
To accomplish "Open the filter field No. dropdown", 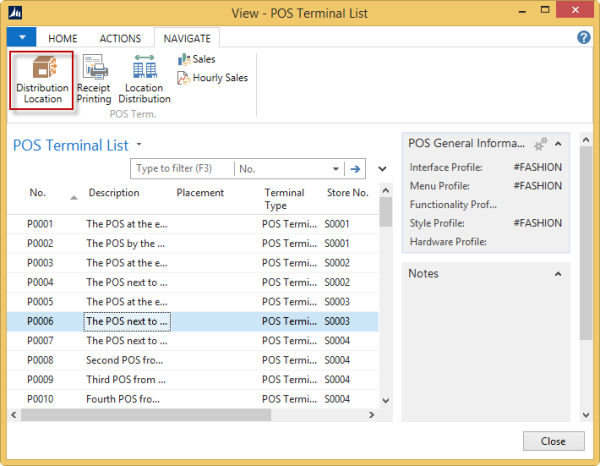I will pos(335,169).
